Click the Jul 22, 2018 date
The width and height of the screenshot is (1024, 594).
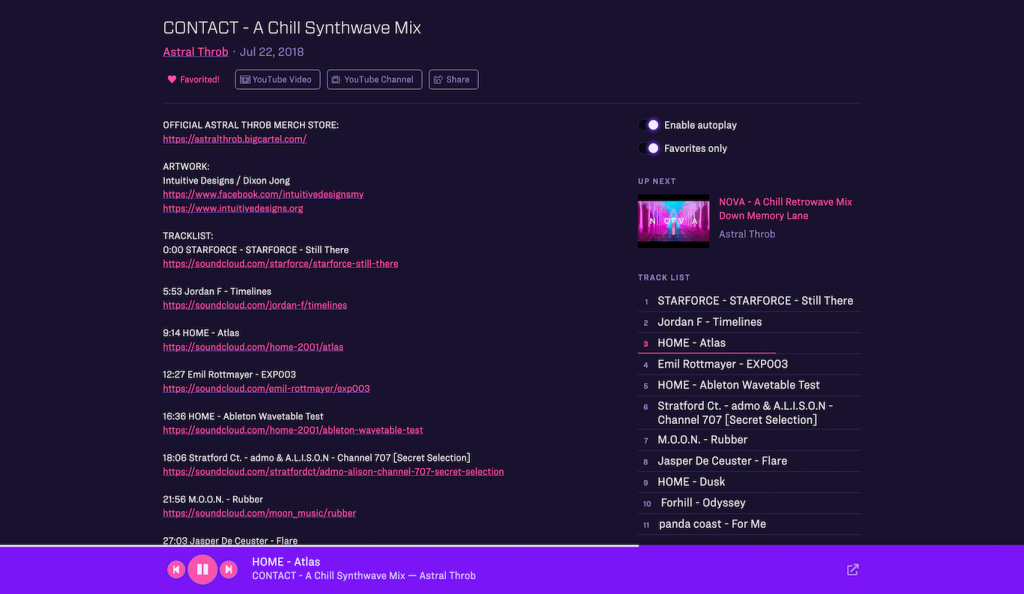click(x=272, y=52)
